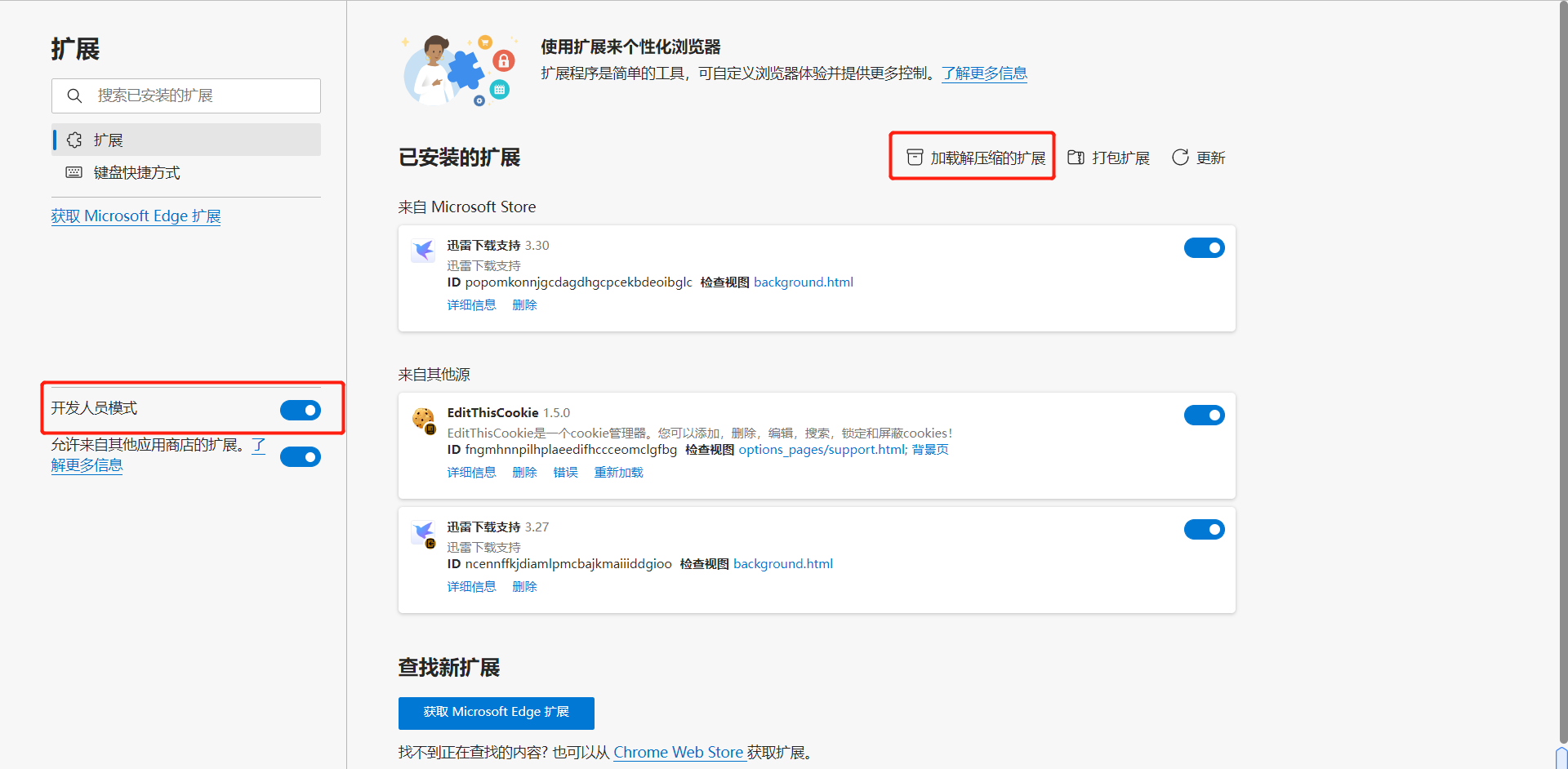Image resolution: width=1568 pixels, height=769 pixels.
Task: Toggle 允许来自其他应用商店的扩展 switch
Action: coord(301,456)
